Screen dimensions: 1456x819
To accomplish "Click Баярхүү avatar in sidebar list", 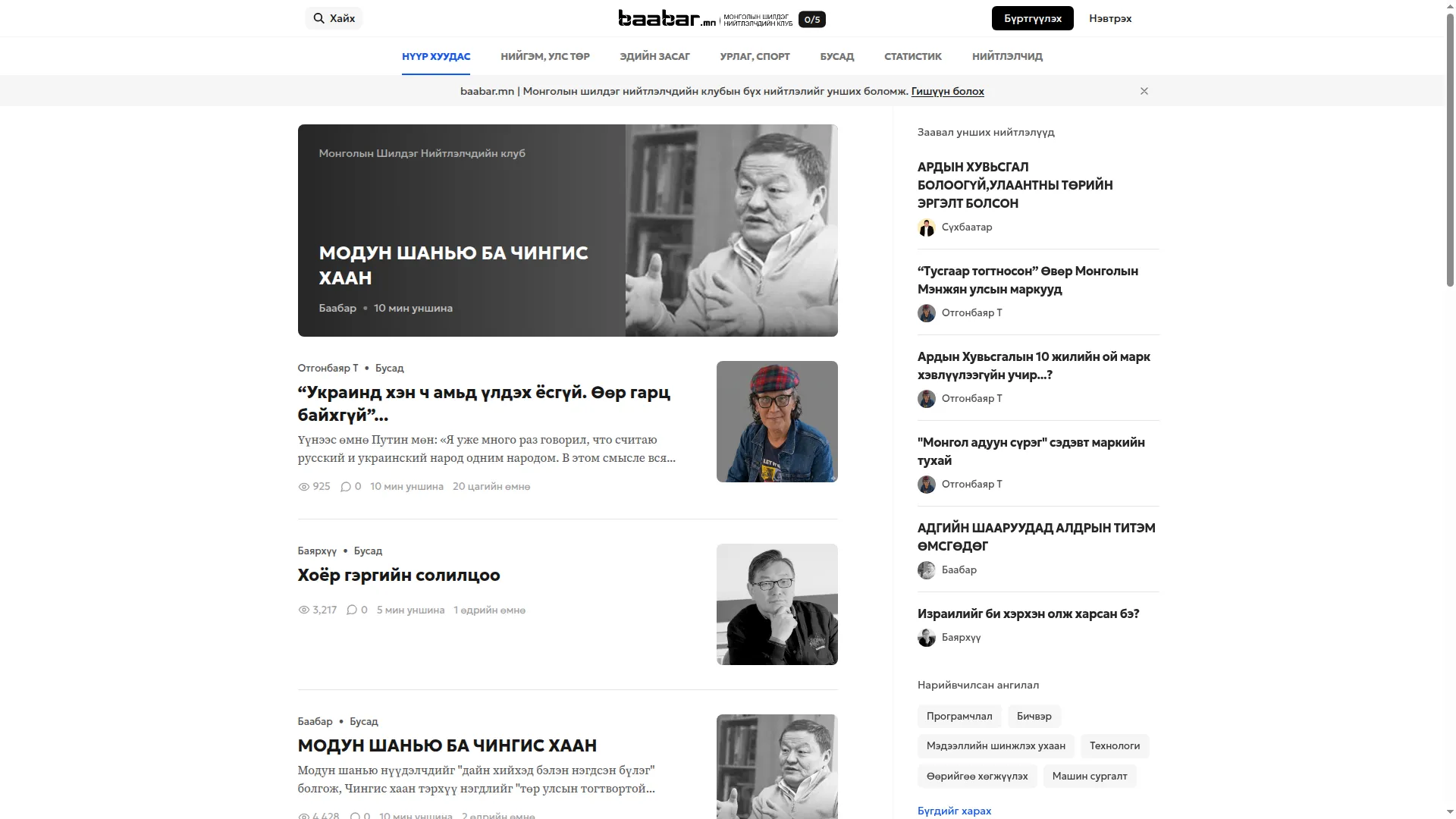I will (x=927, y=638).
